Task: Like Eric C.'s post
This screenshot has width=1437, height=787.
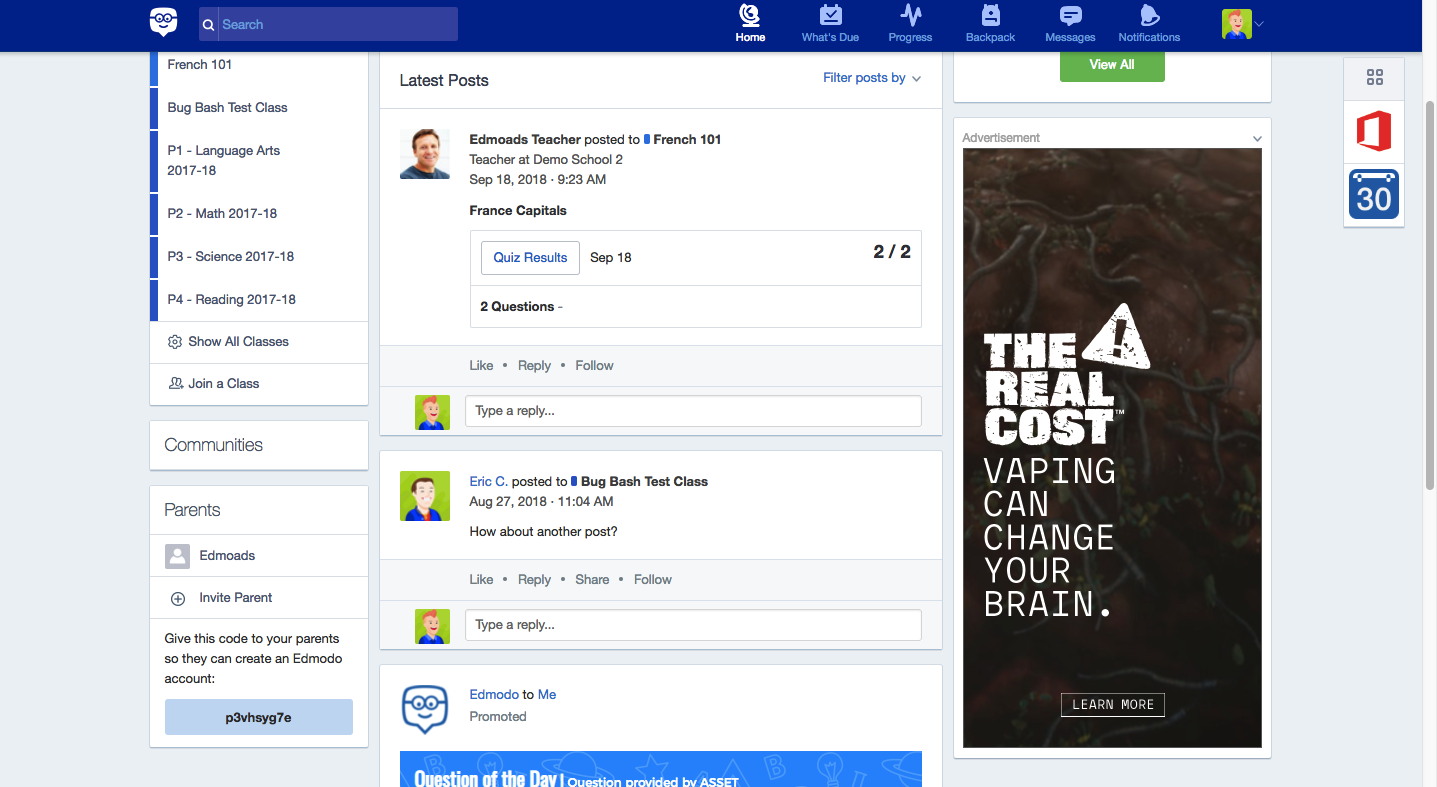Action: (481, 580)
